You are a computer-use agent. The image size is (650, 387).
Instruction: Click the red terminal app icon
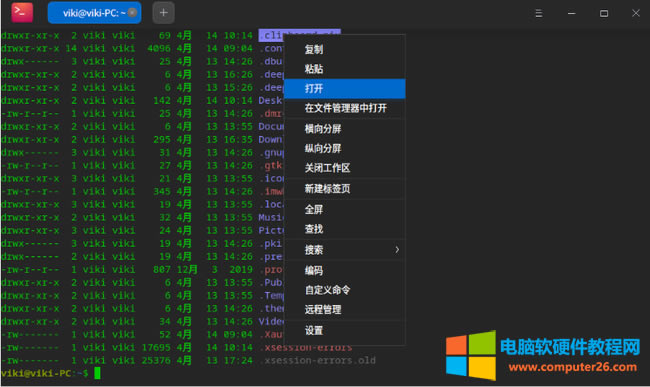click(x=22, y=12)
